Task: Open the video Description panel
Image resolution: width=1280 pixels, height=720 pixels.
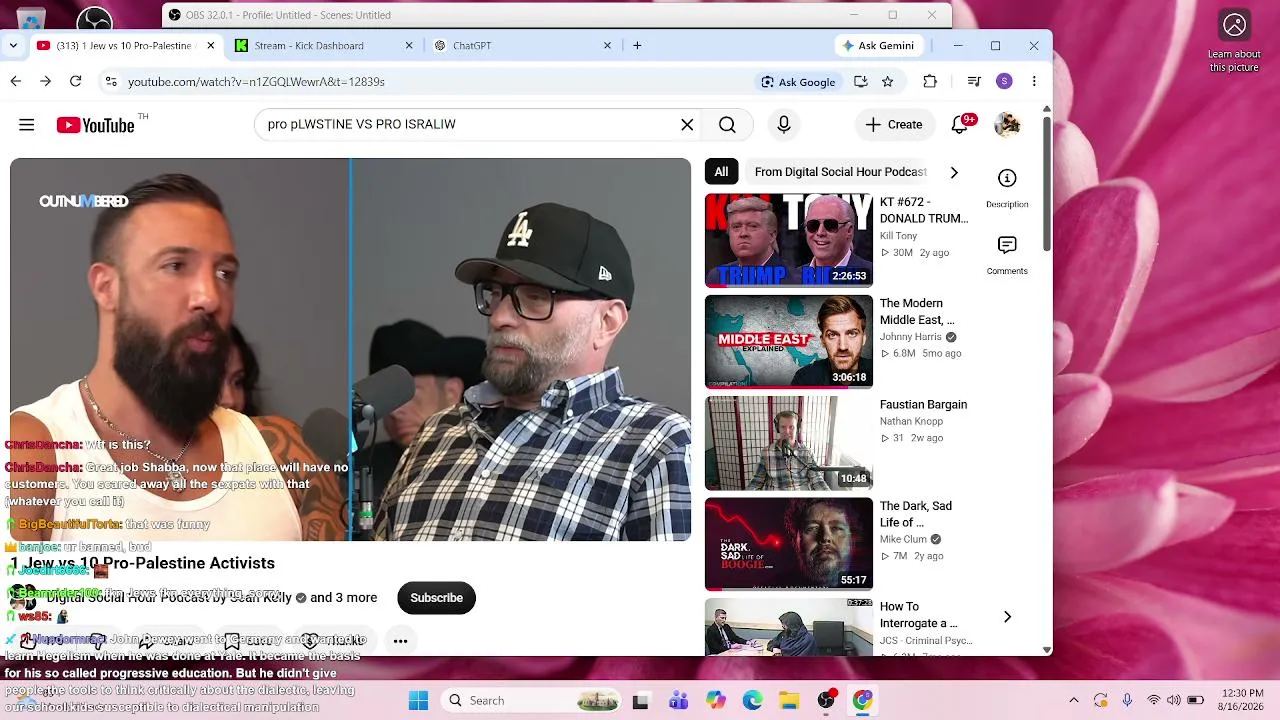Action: tap(1007, 187)
